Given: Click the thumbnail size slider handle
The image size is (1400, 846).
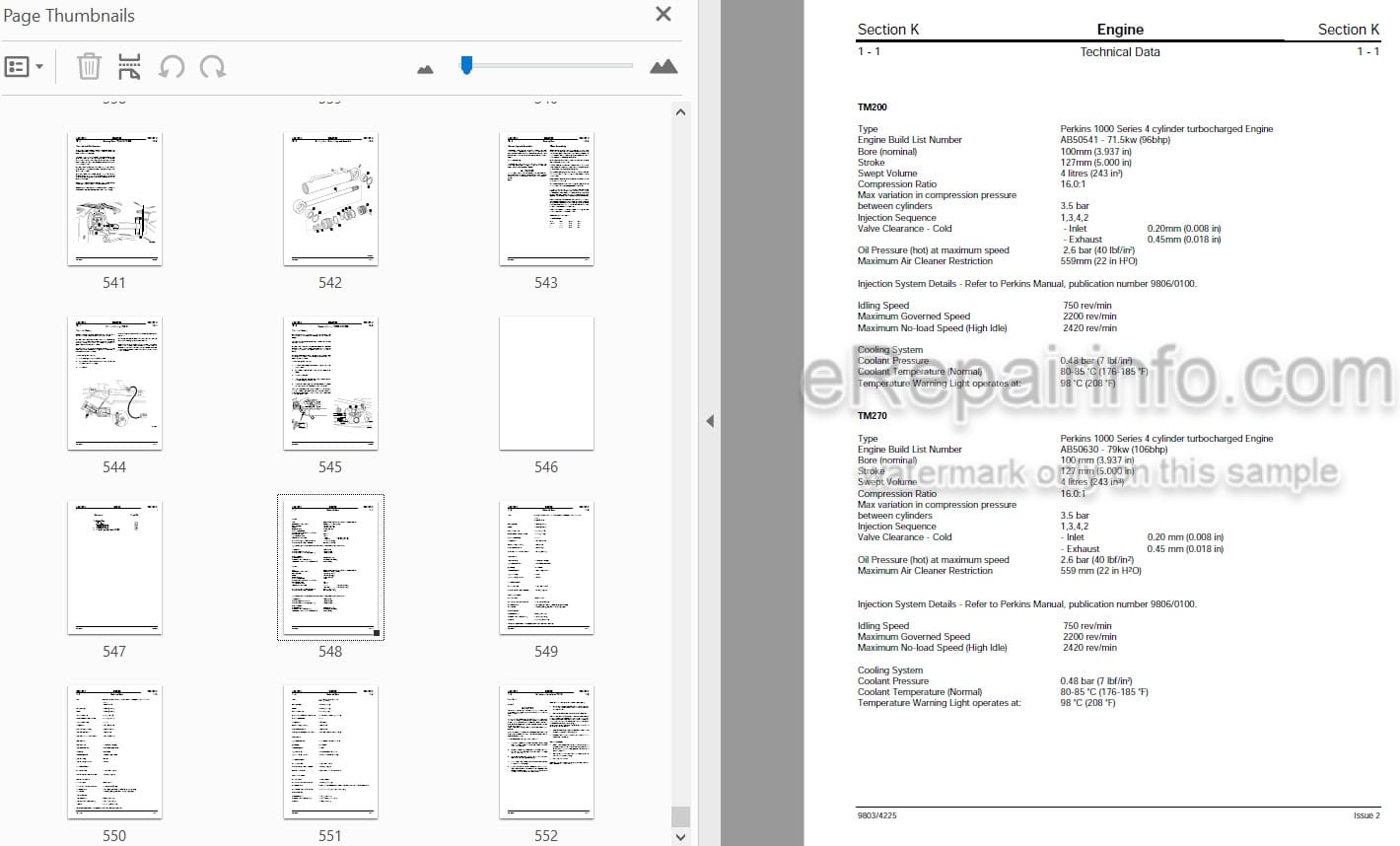Looking at the screenshot, I should tap(466, 65).
